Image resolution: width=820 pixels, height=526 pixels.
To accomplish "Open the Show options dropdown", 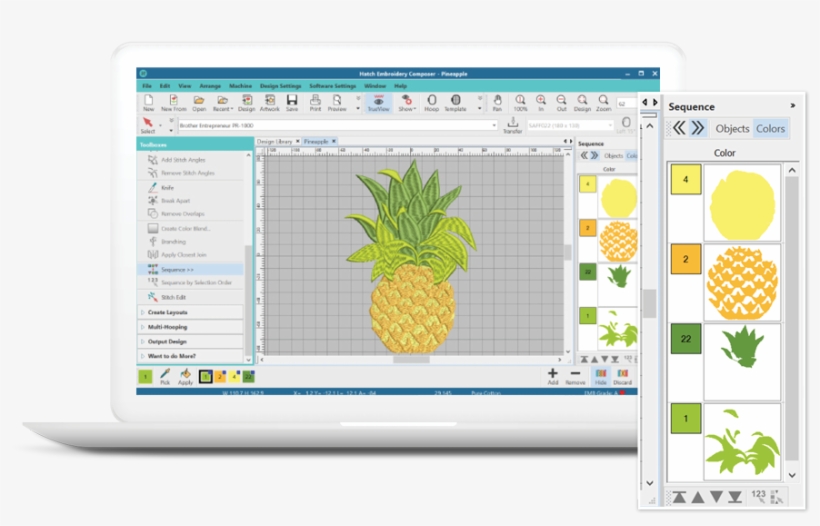I will 406,102.
